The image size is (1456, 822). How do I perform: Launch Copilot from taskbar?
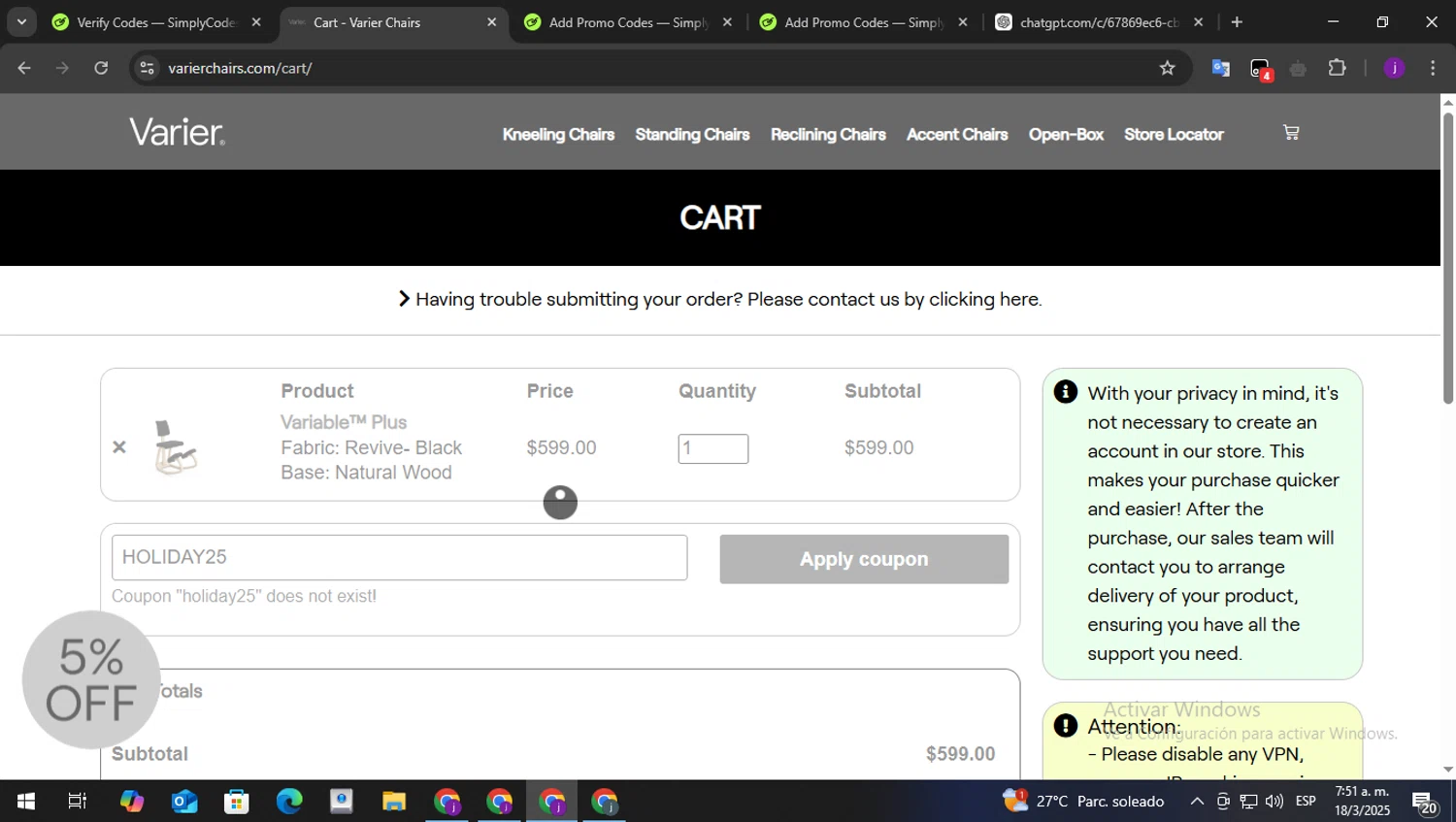point(132,802)
